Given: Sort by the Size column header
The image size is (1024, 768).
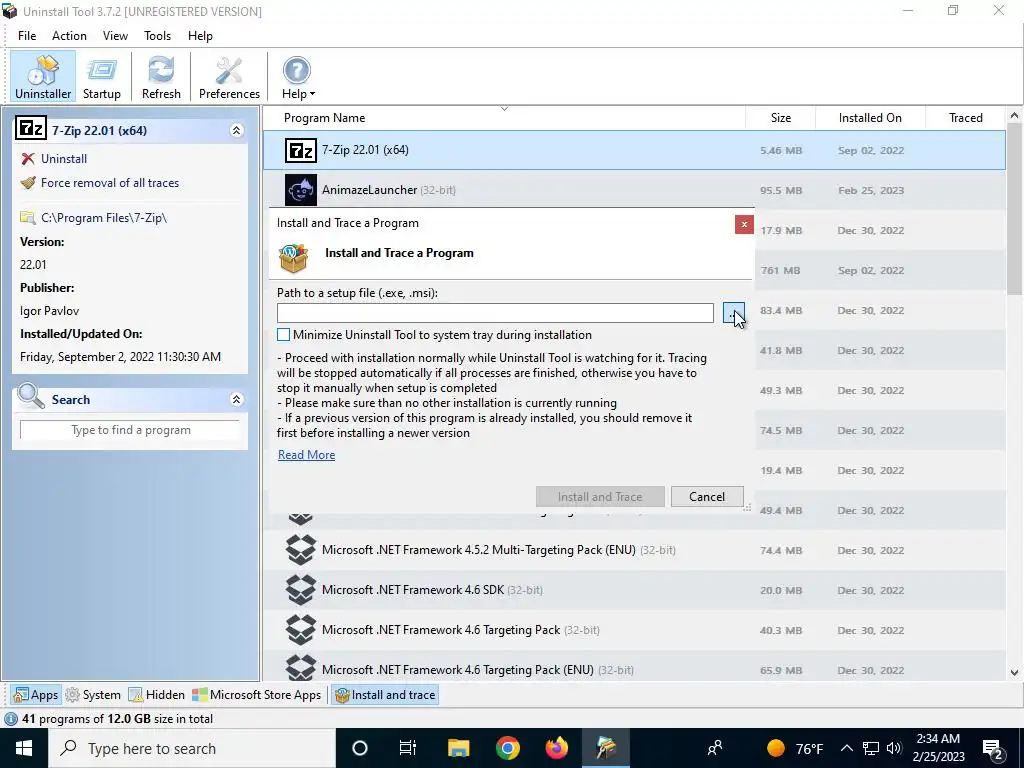Looking at the screenshot, I should coord(780,118).
